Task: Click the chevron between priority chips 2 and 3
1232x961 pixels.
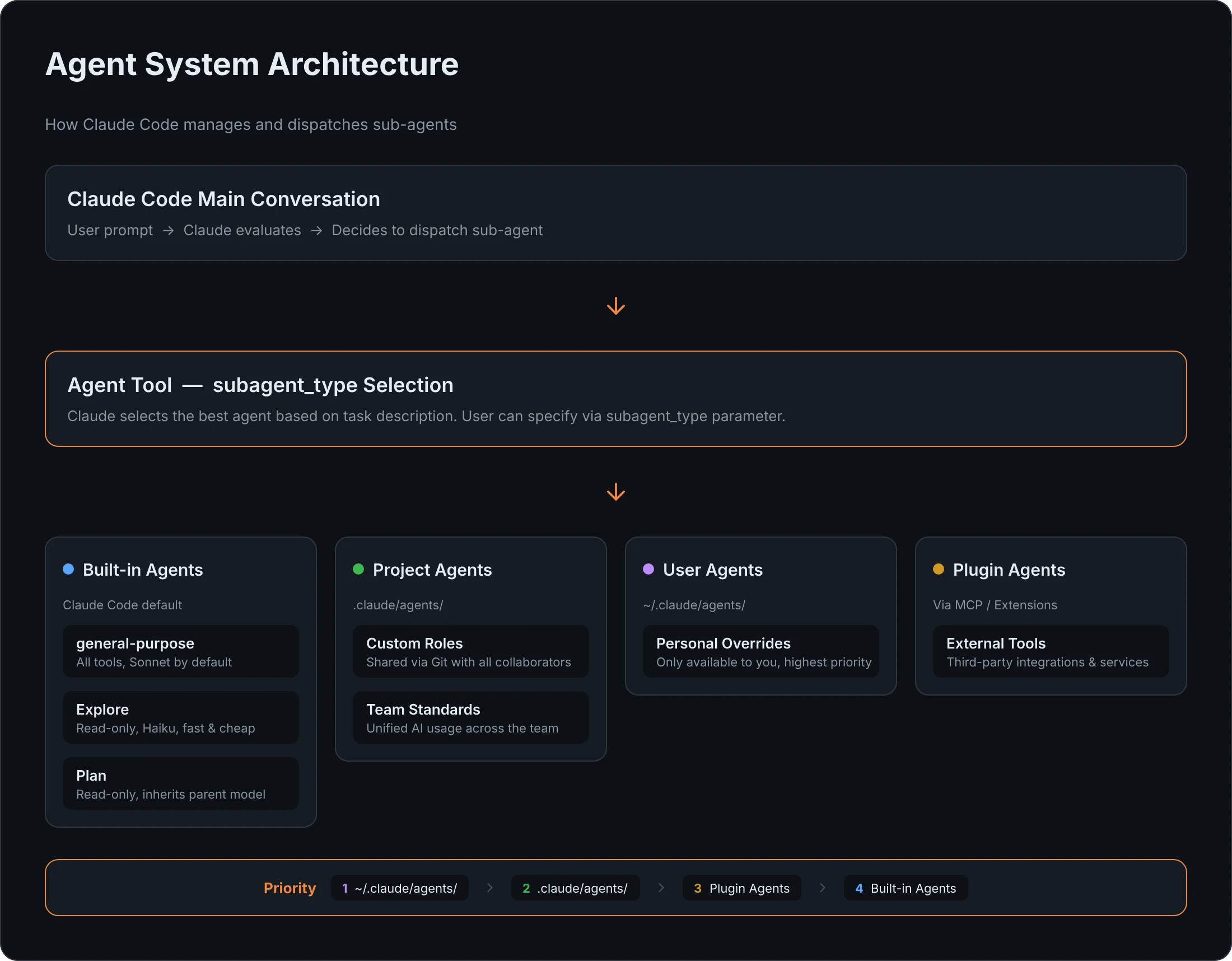Action: [x=661, y=888]
